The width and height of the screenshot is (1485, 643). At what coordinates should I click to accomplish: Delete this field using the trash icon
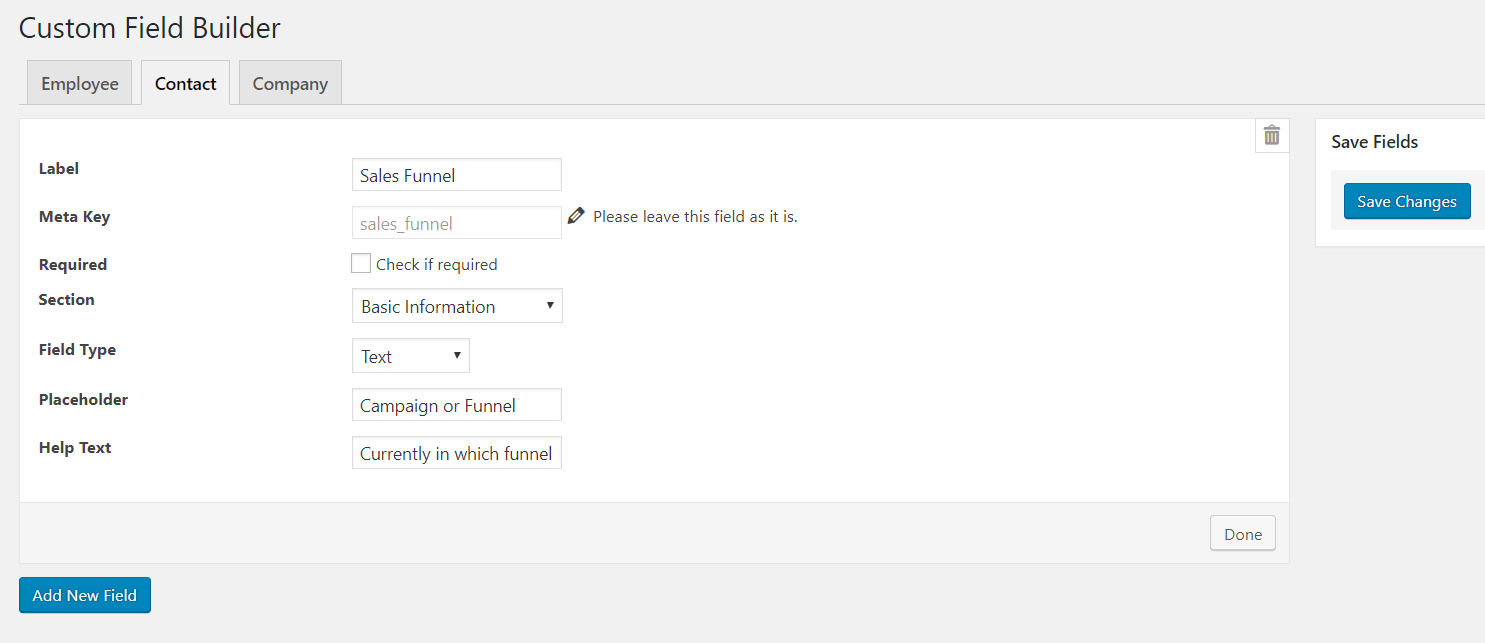coord(1271,134)
